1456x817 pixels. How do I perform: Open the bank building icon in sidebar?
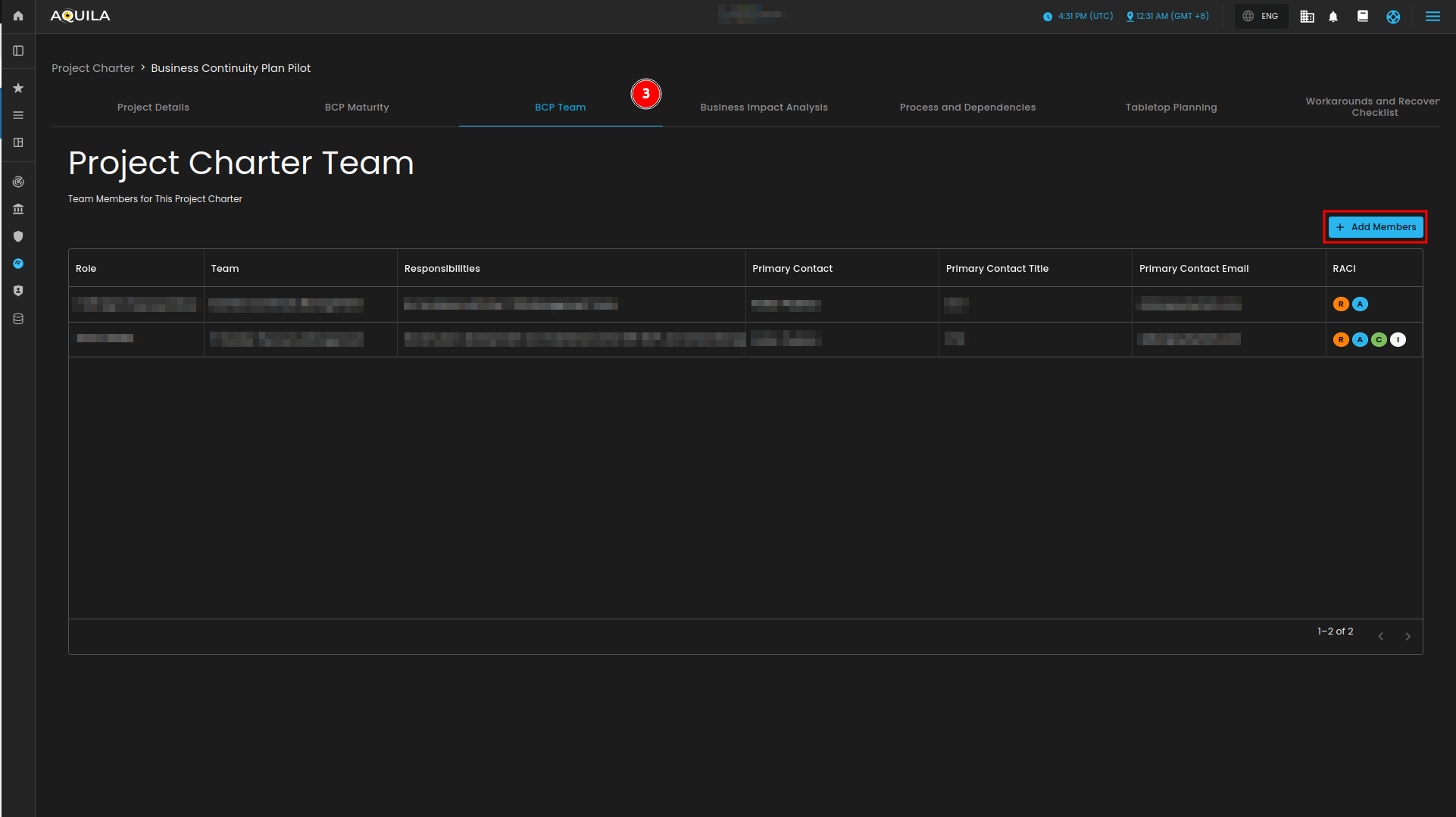coord(18,209)
